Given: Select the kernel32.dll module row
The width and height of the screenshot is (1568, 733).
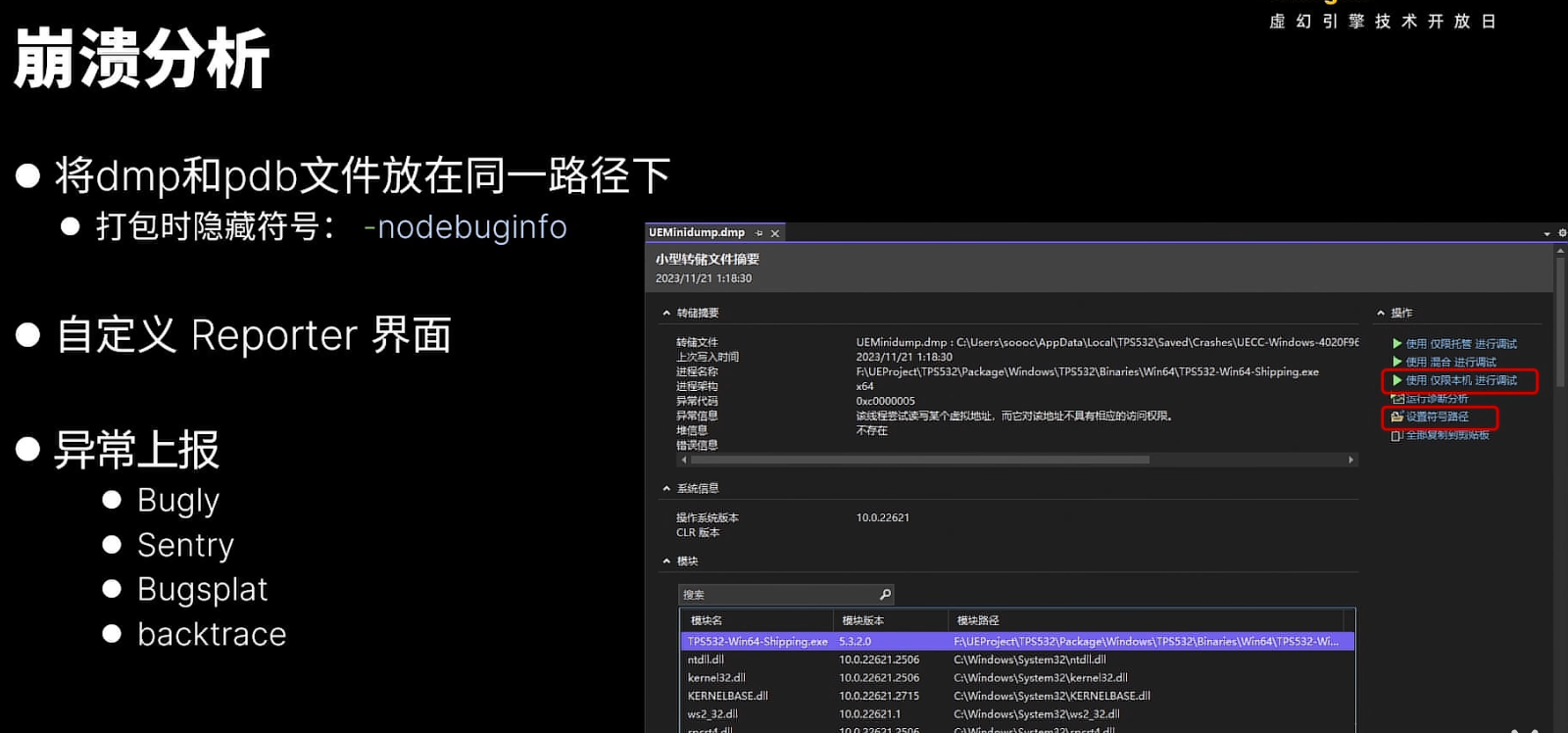Looking at the screenshot, I should tap(1017, 678).
